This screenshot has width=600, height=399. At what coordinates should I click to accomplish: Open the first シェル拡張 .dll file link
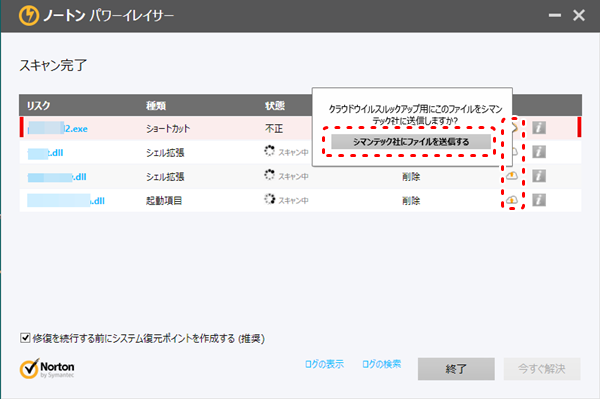pos(45,153)
